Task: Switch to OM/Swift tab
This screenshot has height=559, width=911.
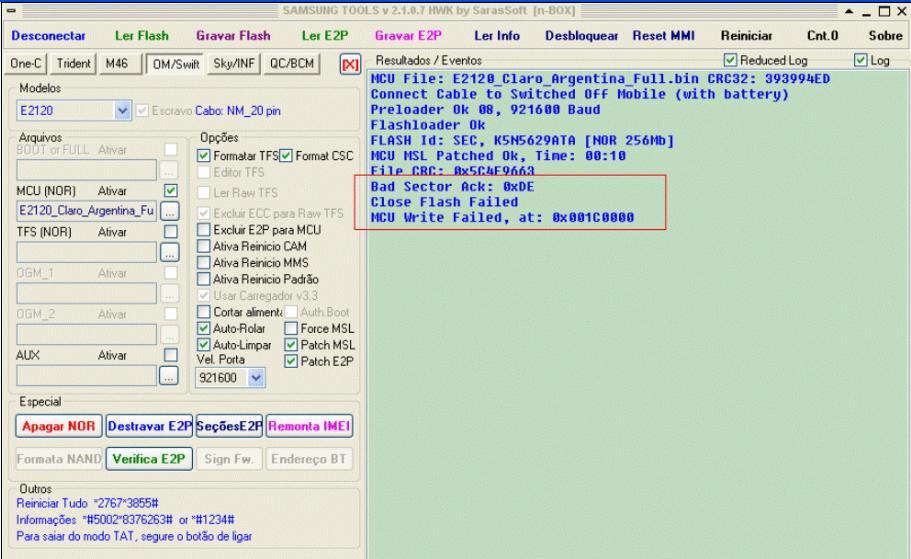Action: 175,64
